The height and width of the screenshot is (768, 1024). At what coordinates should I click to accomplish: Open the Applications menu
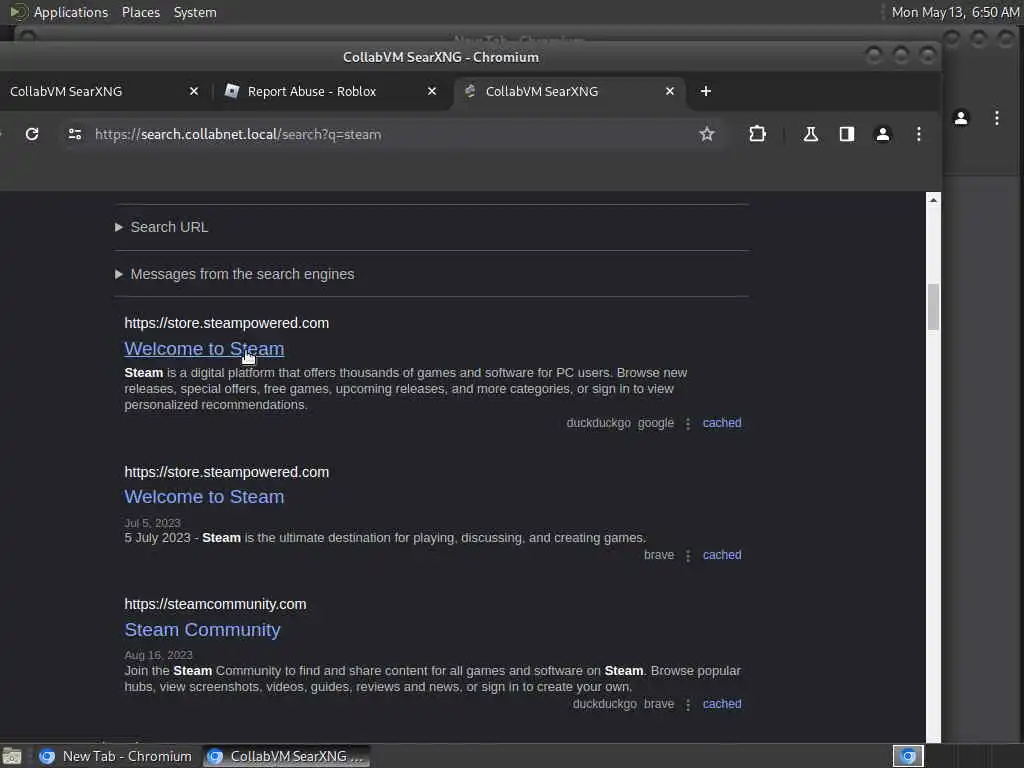(x=71, y=12)
